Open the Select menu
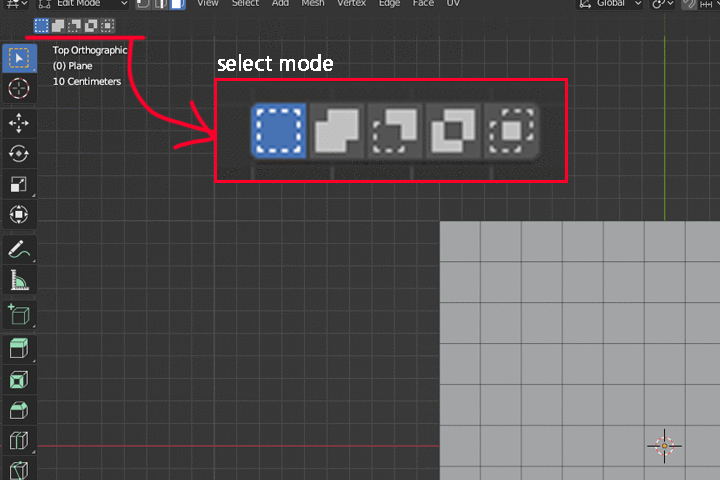Image resolution: width=720 pixels, height=480 pixels. pos(245,3)
